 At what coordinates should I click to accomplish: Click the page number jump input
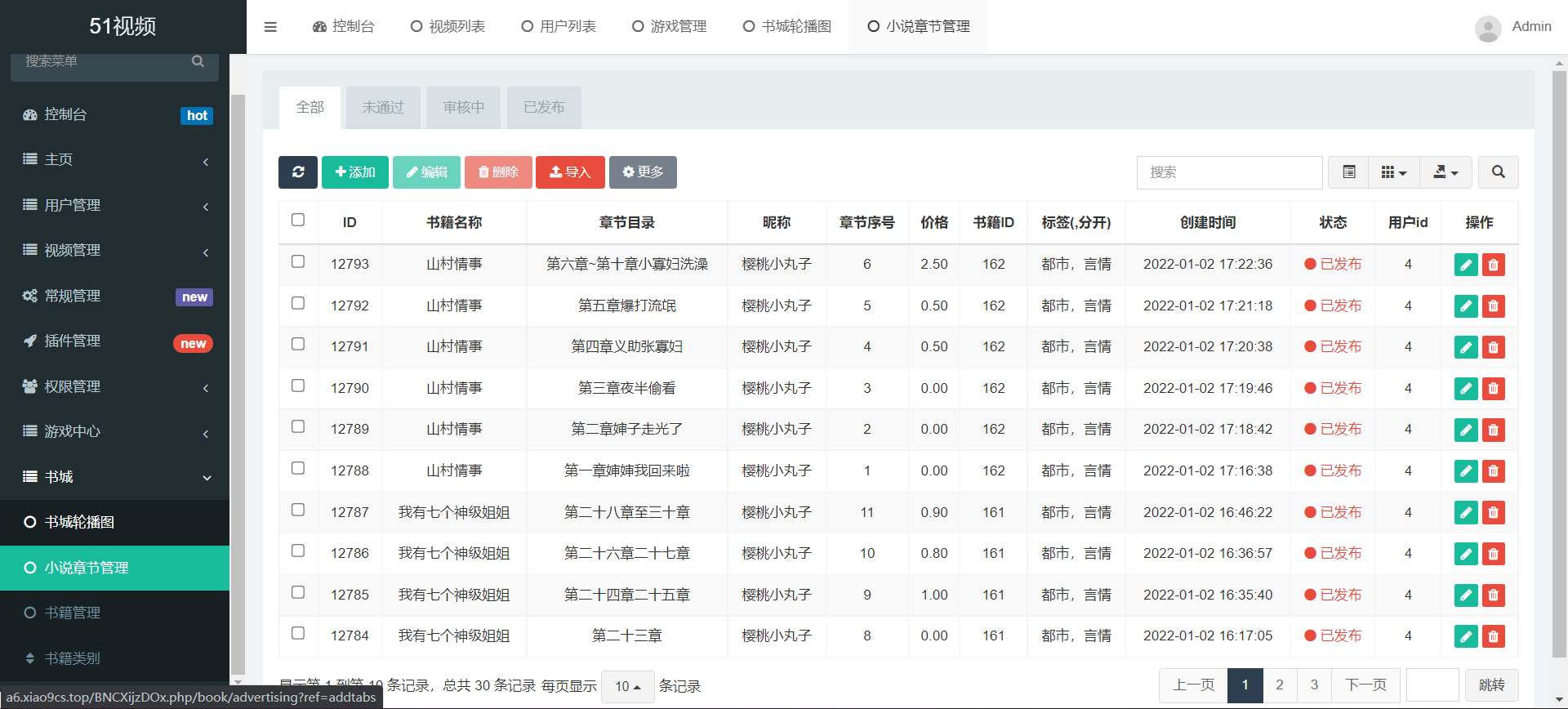[1432, 685]
